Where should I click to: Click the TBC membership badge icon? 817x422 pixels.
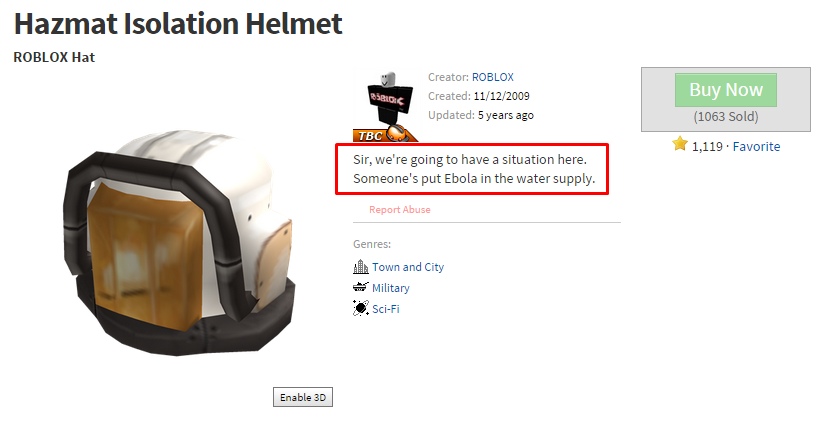point(385,134)
